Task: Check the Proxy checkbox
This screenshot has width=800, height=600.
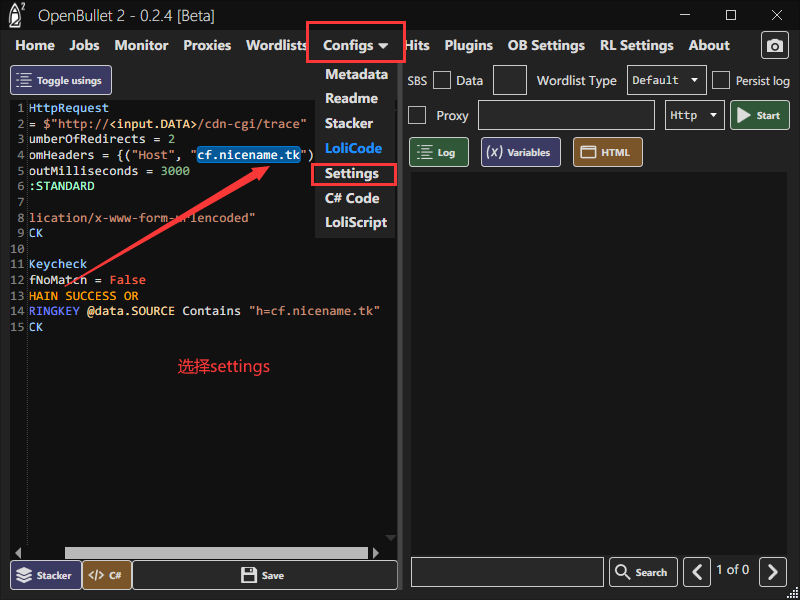Action: [417, 115]
